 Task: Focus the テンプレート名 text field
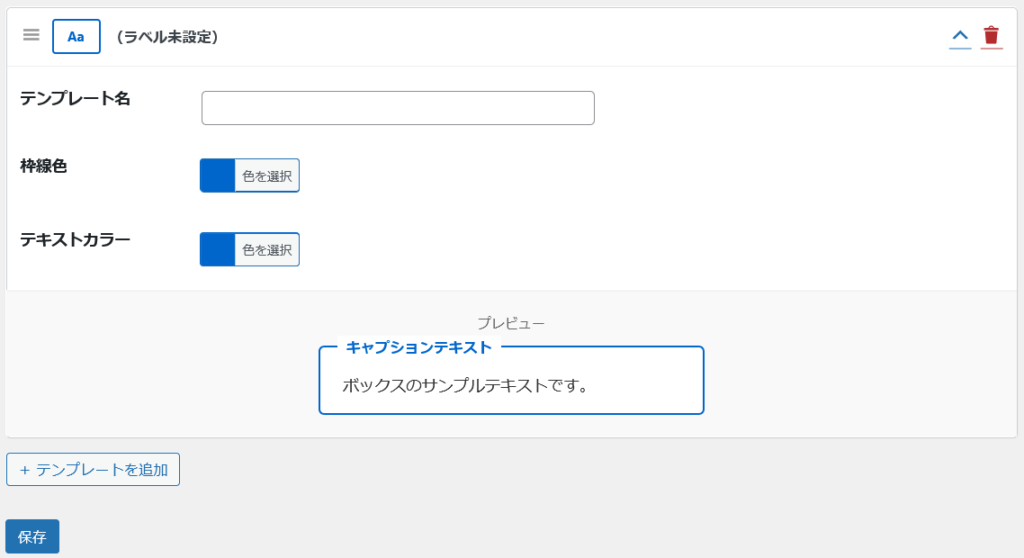click(397, 108)
